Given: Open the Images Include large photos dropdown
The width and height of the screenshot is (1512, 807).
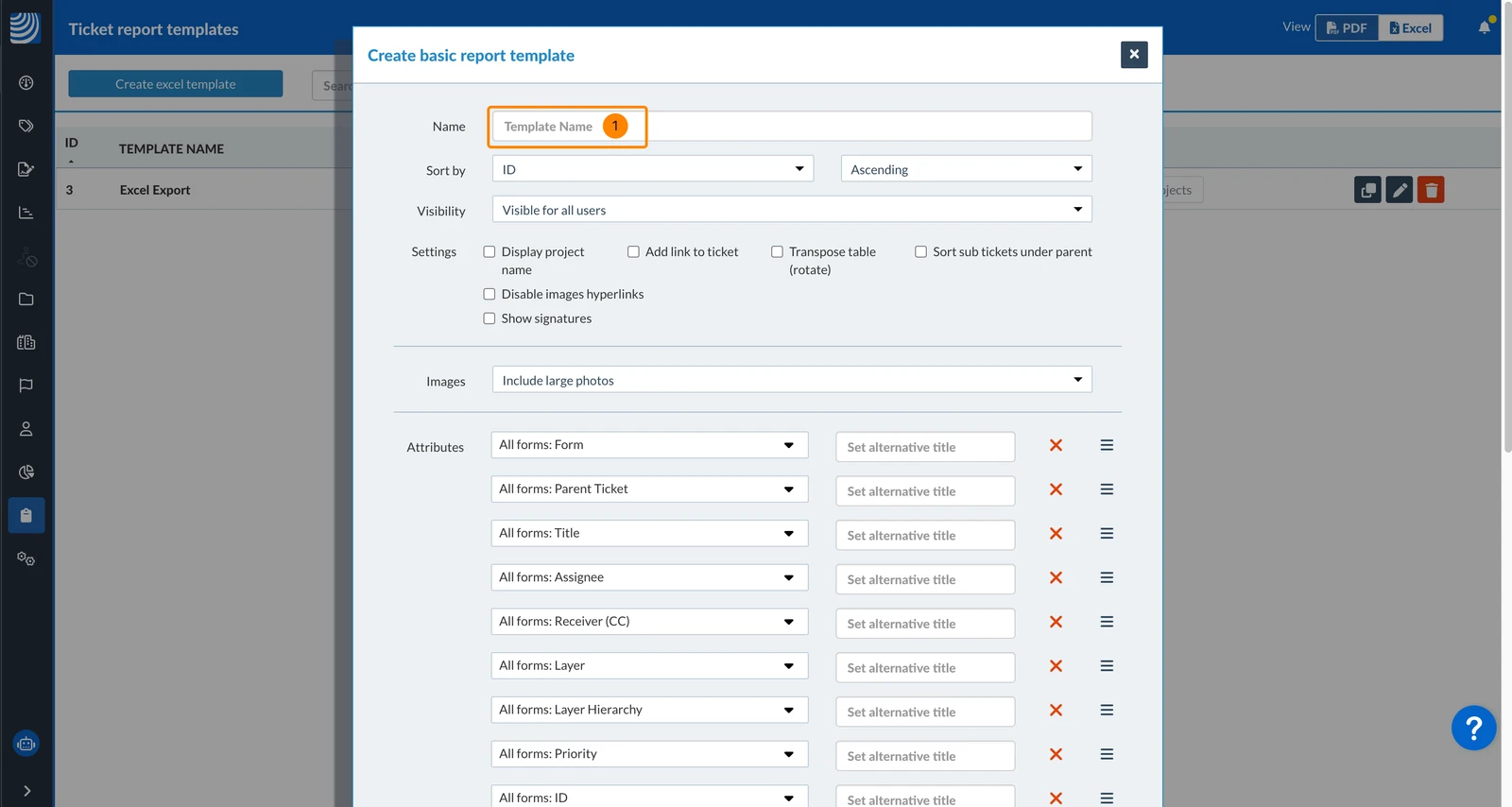Looking at the screenshot, I should [792, 380].
